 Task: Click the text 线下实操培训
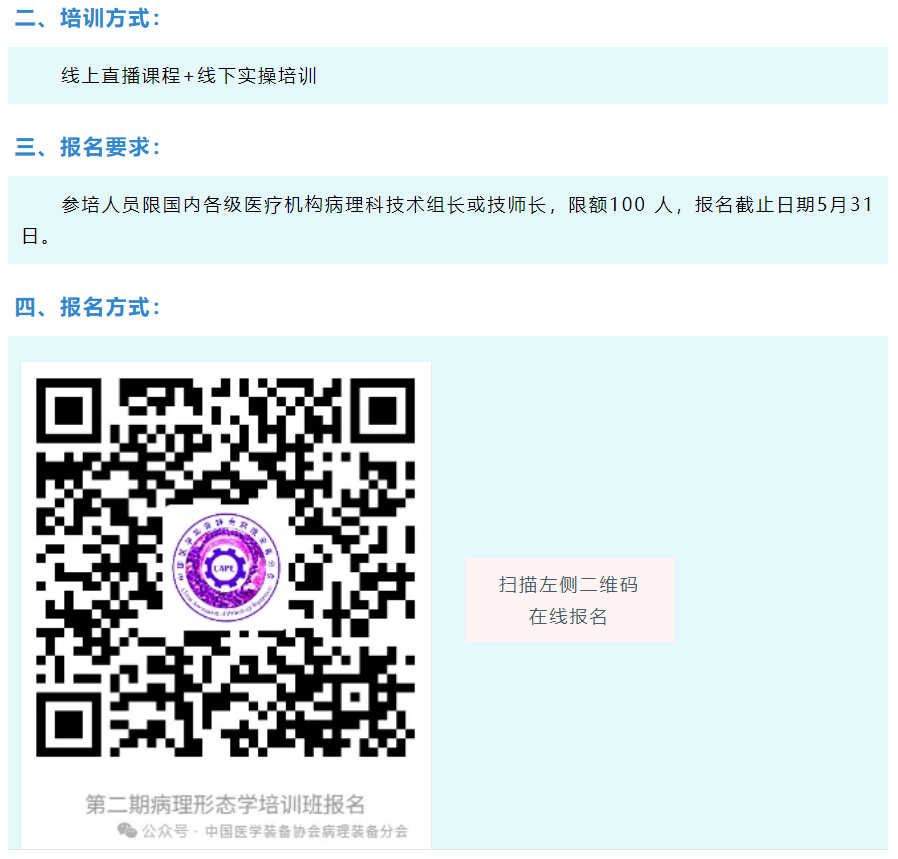click(257, 76)
